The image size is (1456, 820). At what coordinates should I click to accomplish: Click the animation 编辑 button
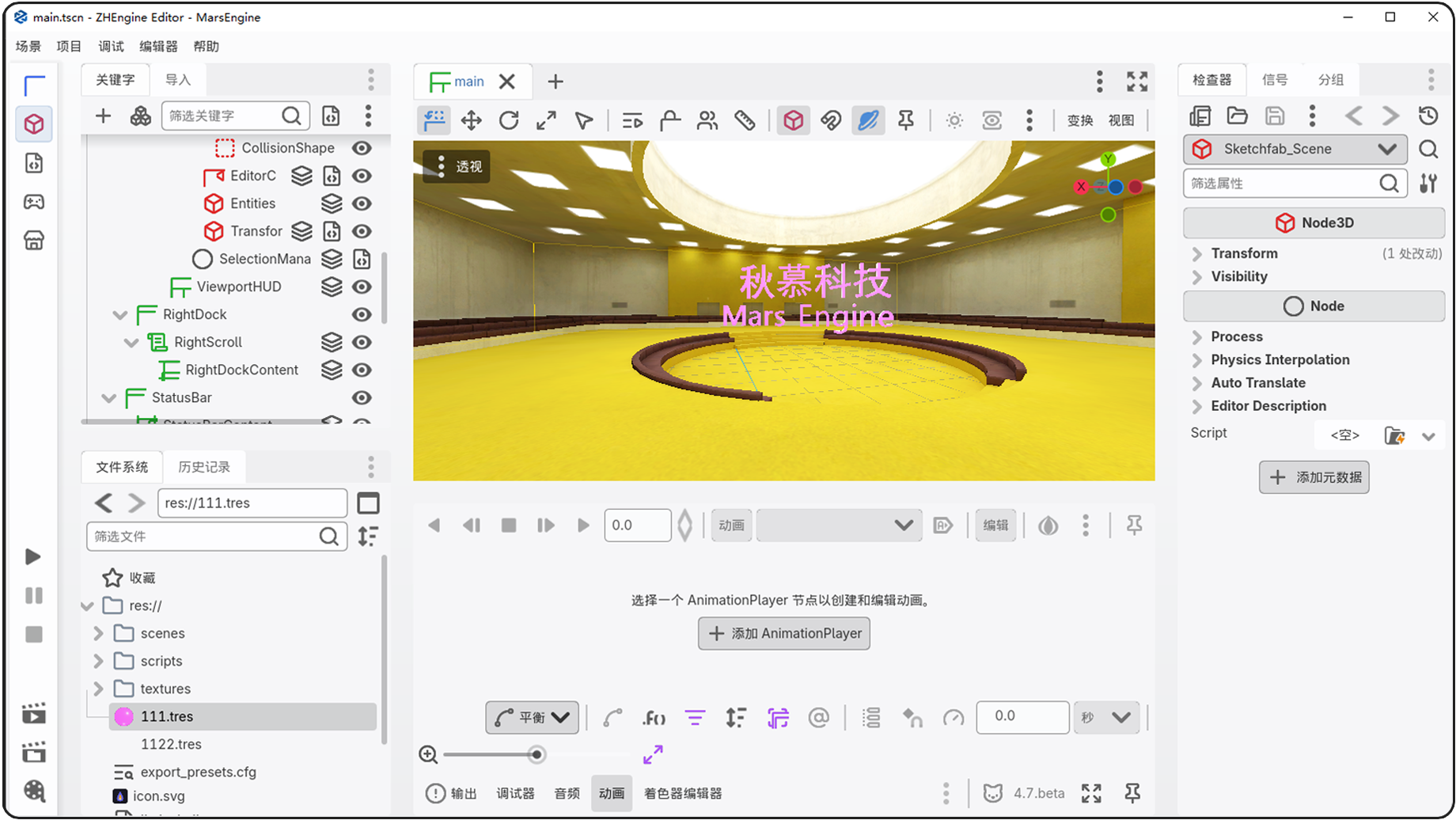click(x=995, y=526)
